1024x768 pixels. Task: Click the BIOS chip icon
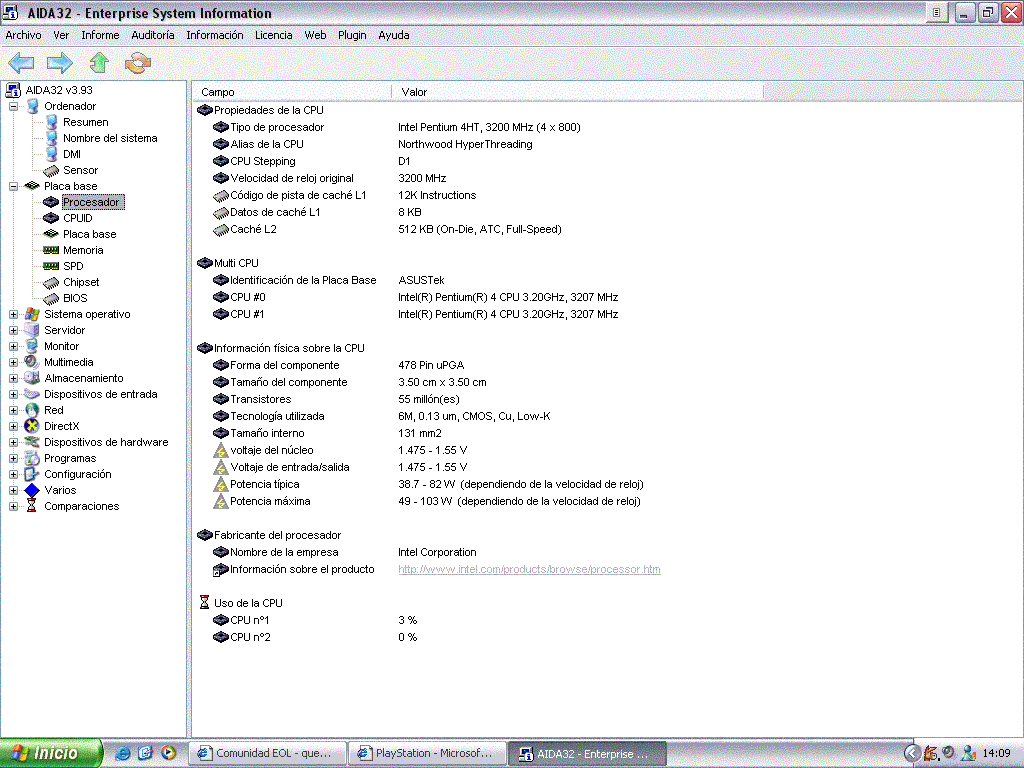click(x=51, y=298)
